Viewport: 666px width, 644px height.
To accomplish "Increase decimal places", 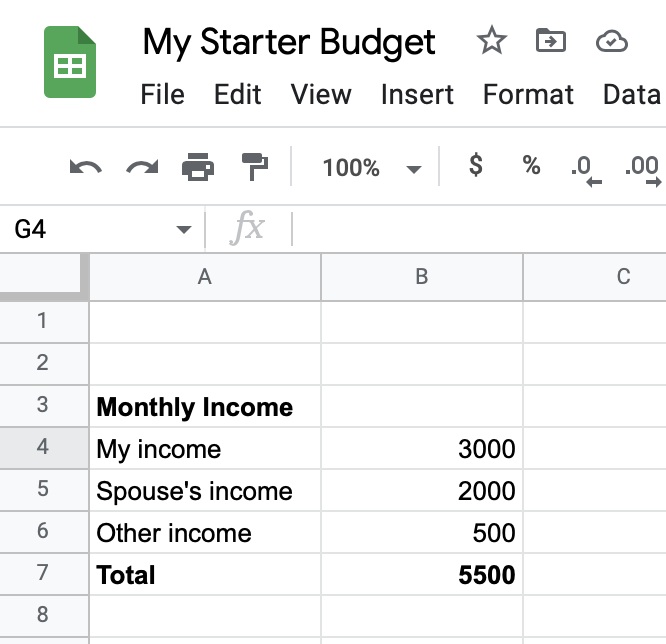I will (643, 170).
